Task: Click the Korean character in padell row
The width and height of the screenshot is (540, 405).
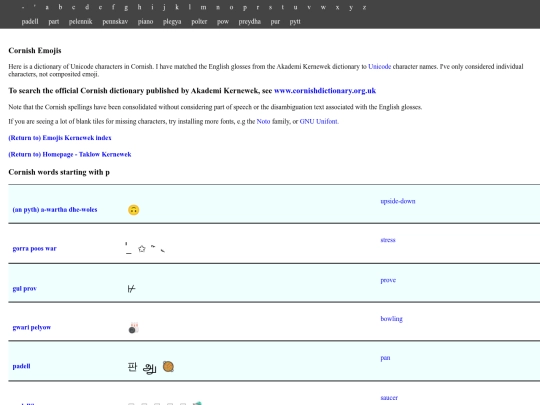Action: click(132, 367)
